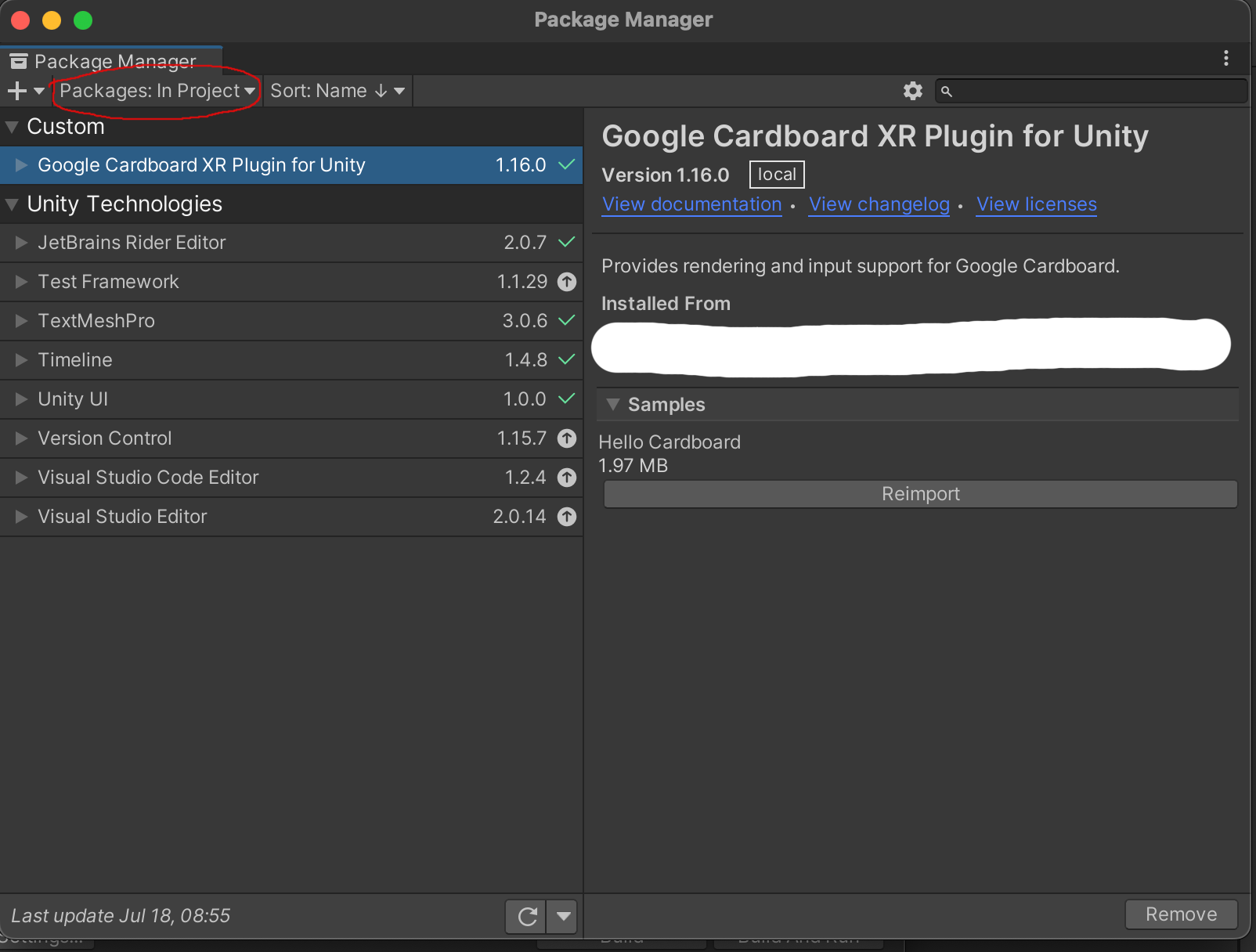Open the Package Manager settings gear

click(911, 91)
